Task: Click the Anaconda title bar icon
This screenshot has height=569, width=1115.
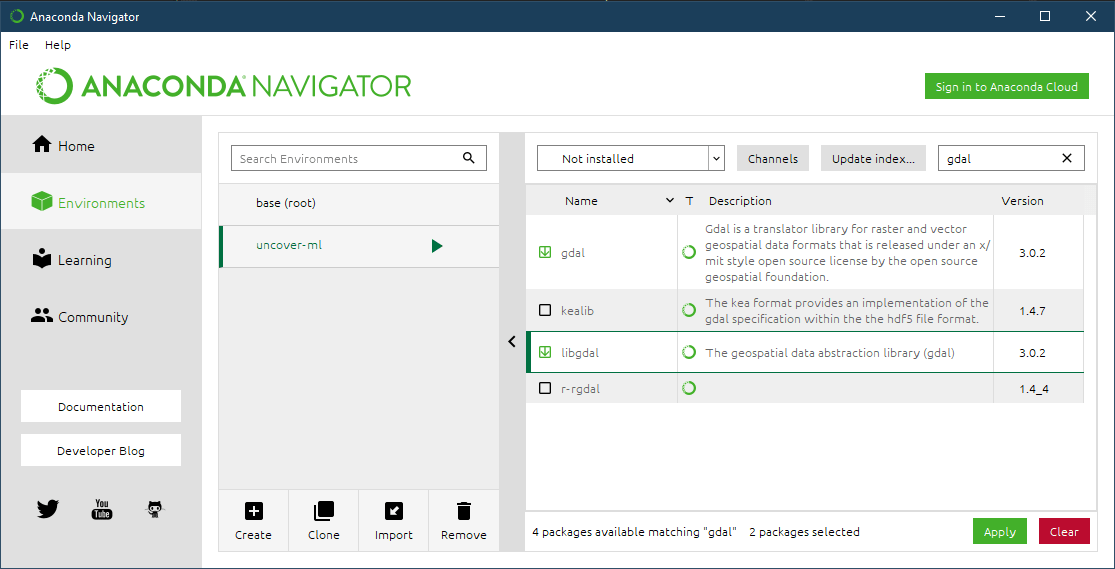Action: [x=16, y=16]
